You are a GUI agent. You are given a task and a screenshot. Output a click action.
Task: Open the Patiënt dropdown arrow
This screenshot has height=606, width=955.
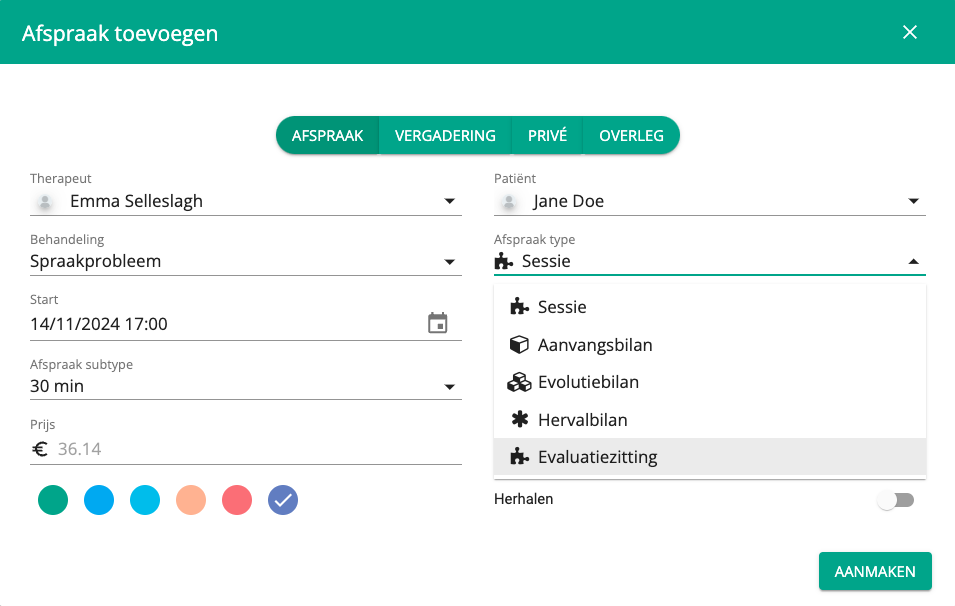pos(913,202)
